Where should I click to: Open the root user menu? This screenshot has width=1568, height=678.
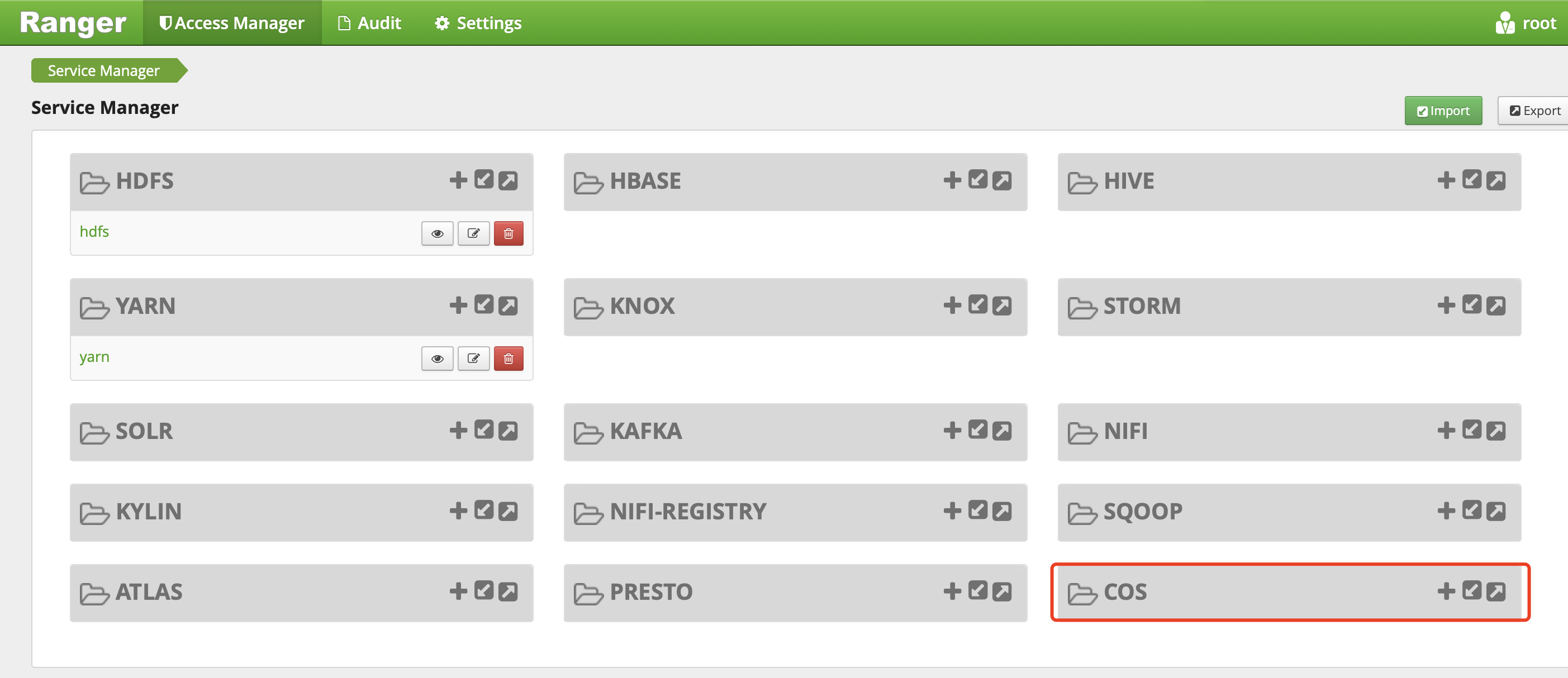[x=1526, y=23]
